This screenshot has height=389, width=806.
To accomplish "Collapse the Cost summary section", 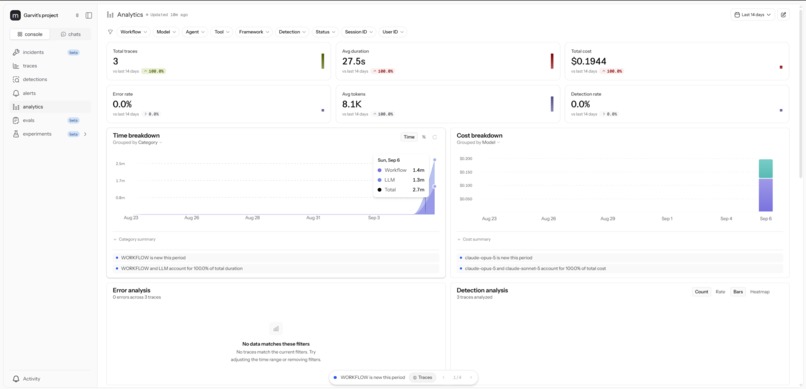I will point(474,239).
